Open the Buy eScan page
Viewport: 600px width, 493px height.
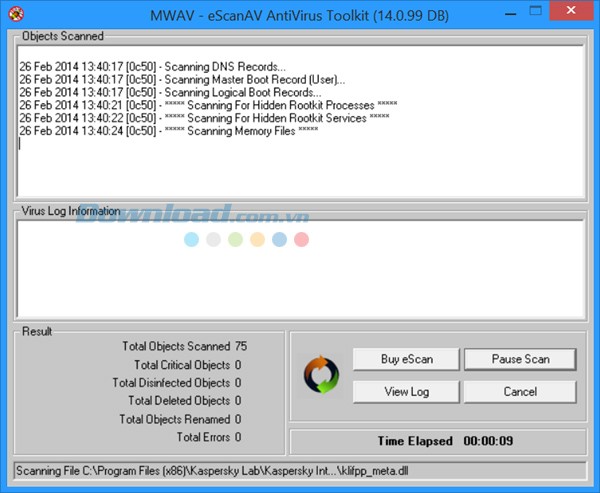pyautogui.click(x=406, y=359)
